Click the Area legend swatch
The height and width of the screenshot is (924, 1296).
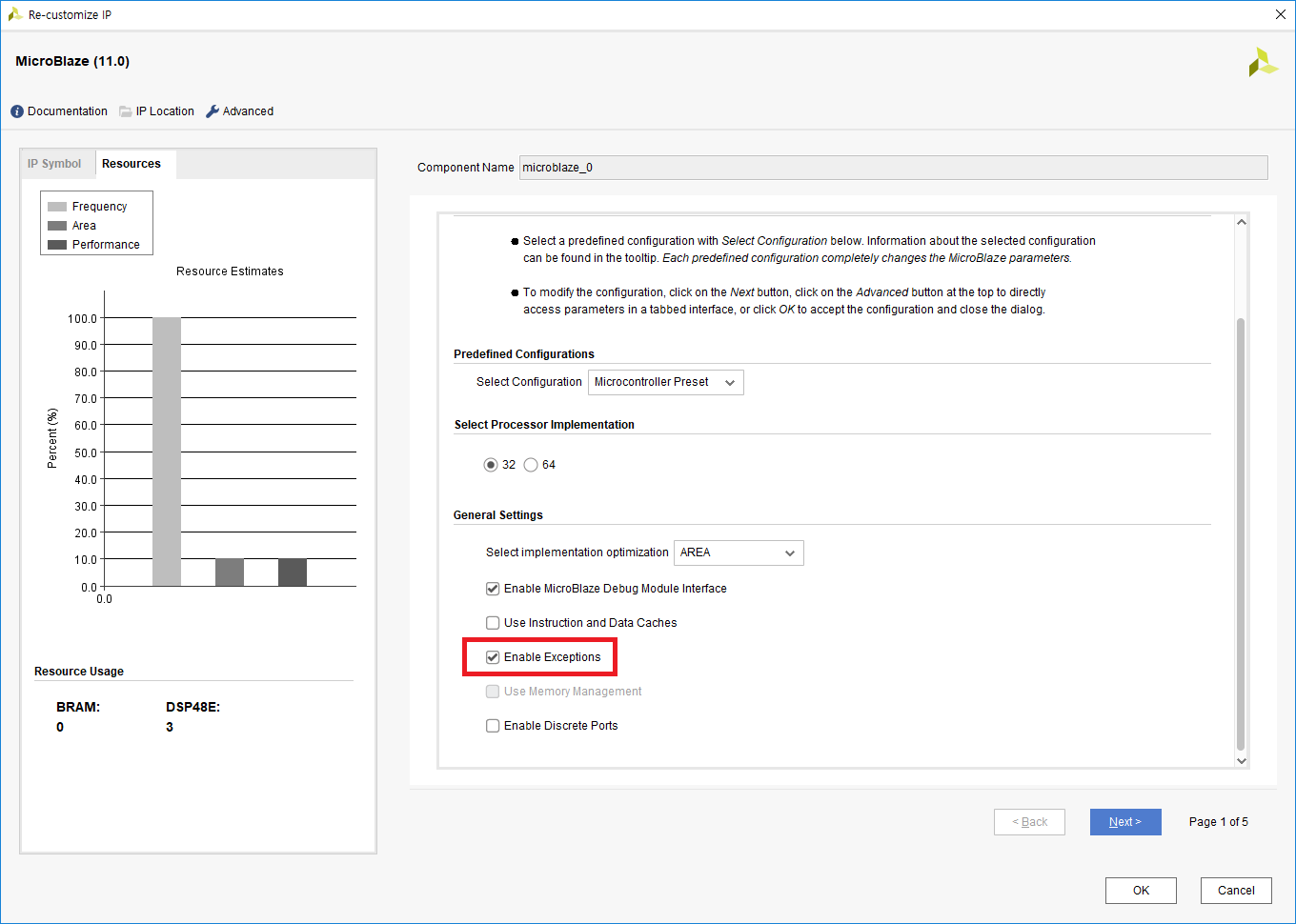pyautogui.click(x=57, y=226)
